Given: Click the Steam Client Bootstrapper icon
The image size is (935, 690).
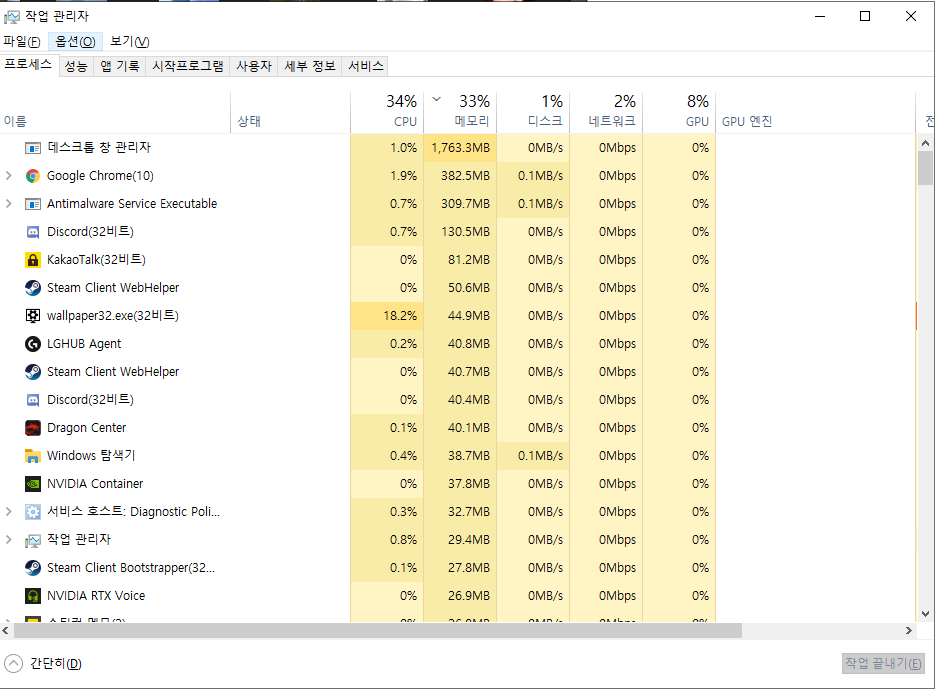Looking at the screenshot, I should coord(33,568).
